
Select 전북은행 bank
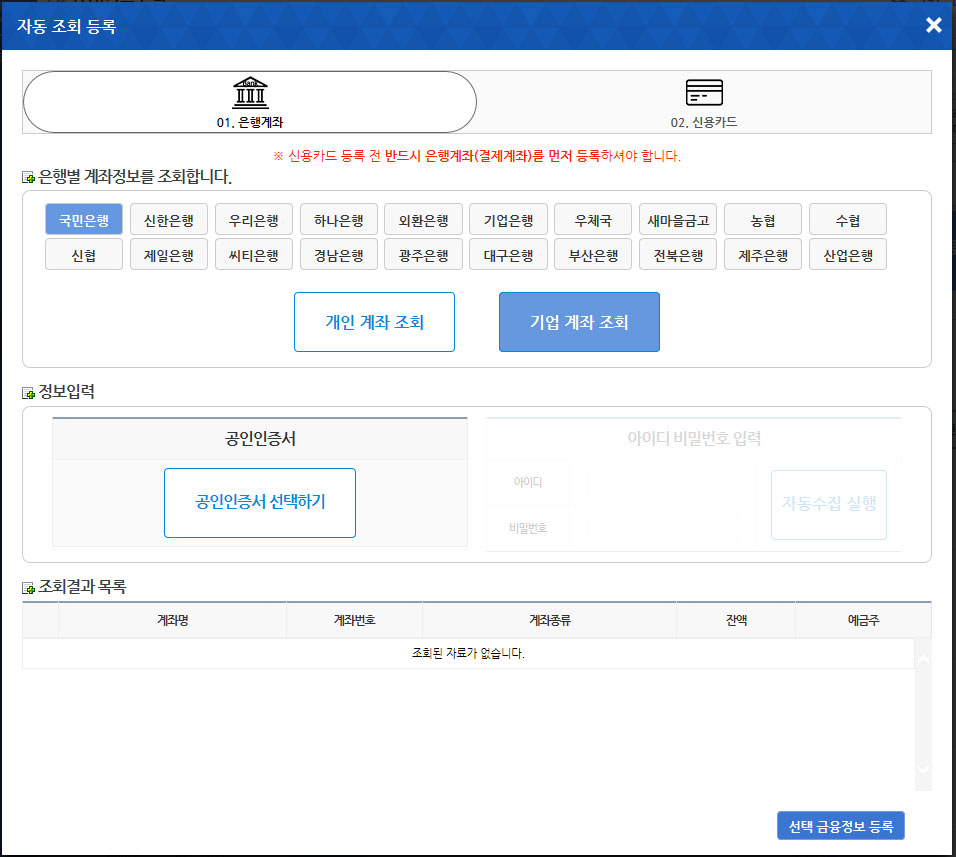click(678, 254)
